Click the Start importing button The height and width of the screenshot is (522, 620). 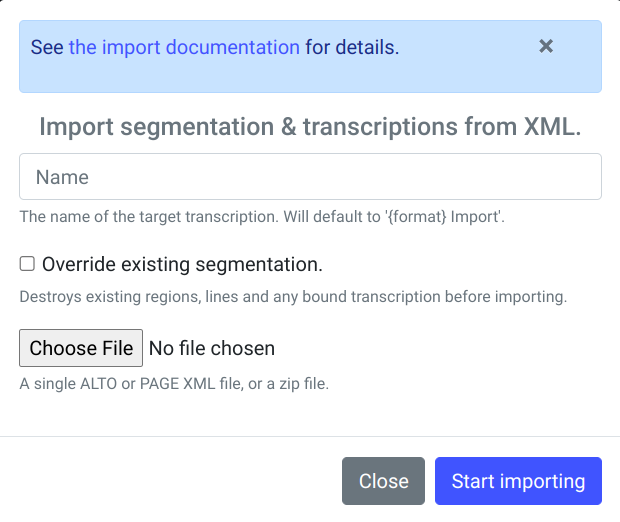518,481
